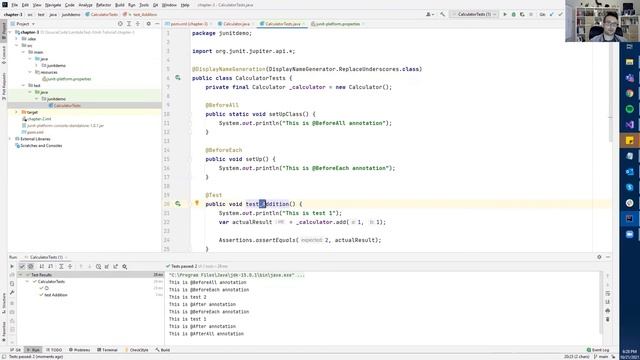The image size is (640, 360).
Task: Run CalculatorTests with the green play button
Action: tap(505, 14)
